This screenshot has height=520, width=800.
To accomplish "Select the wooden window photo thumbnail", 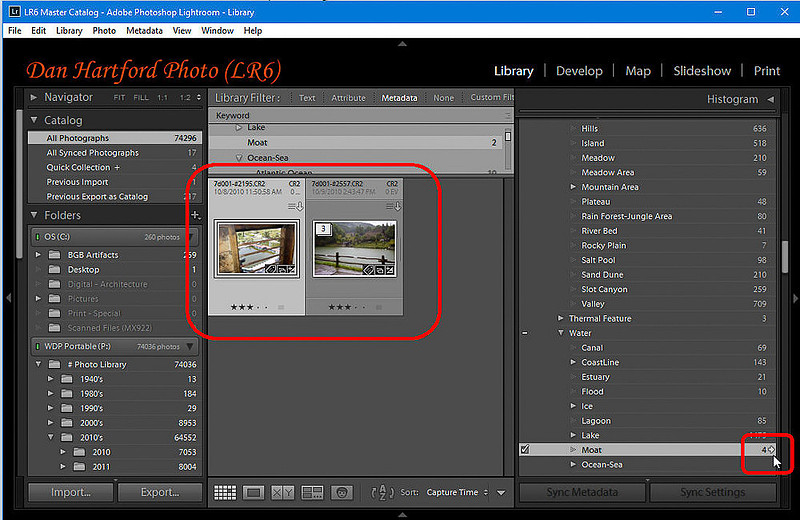I will point(257,249).
